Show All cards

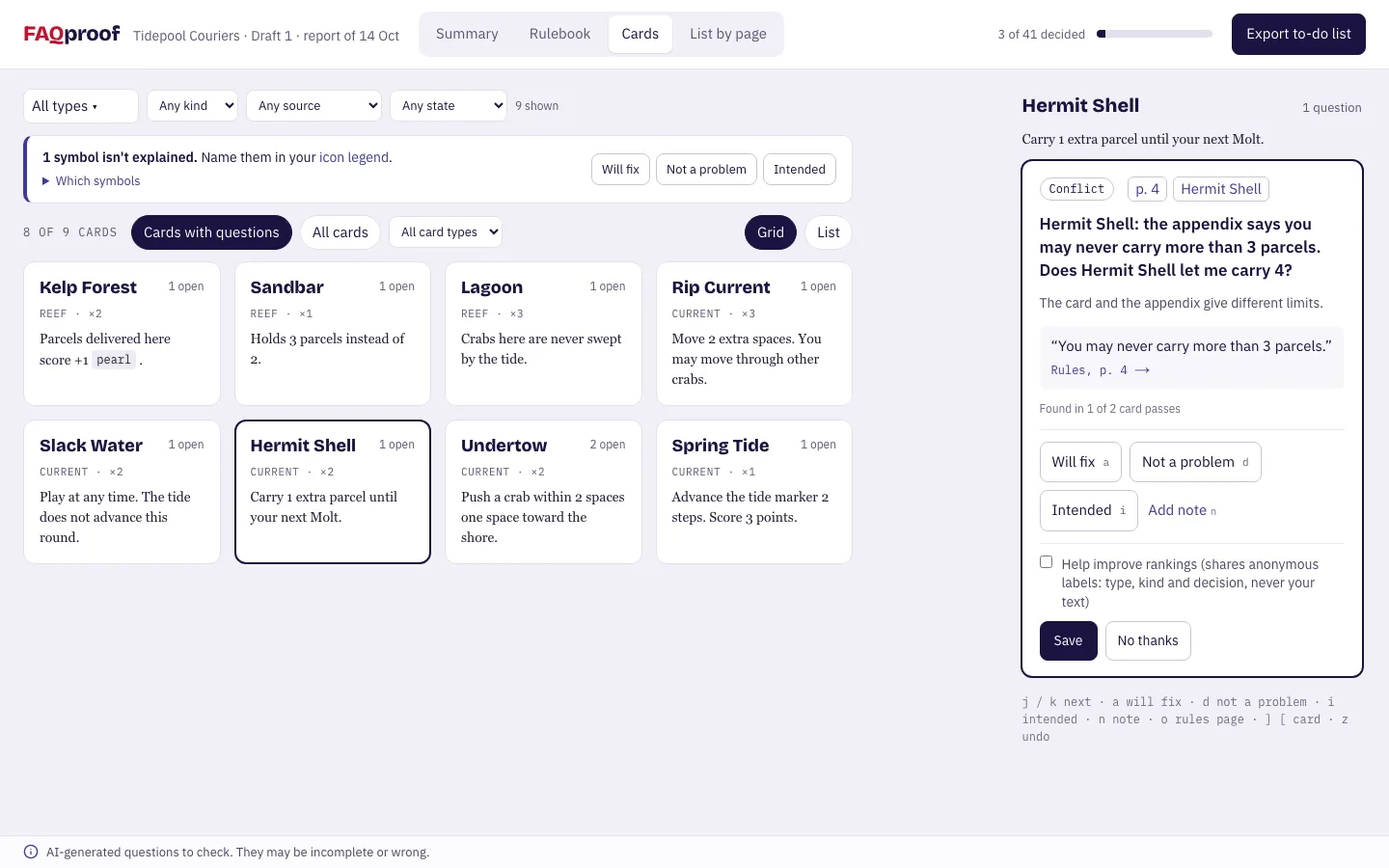point(340,232)
